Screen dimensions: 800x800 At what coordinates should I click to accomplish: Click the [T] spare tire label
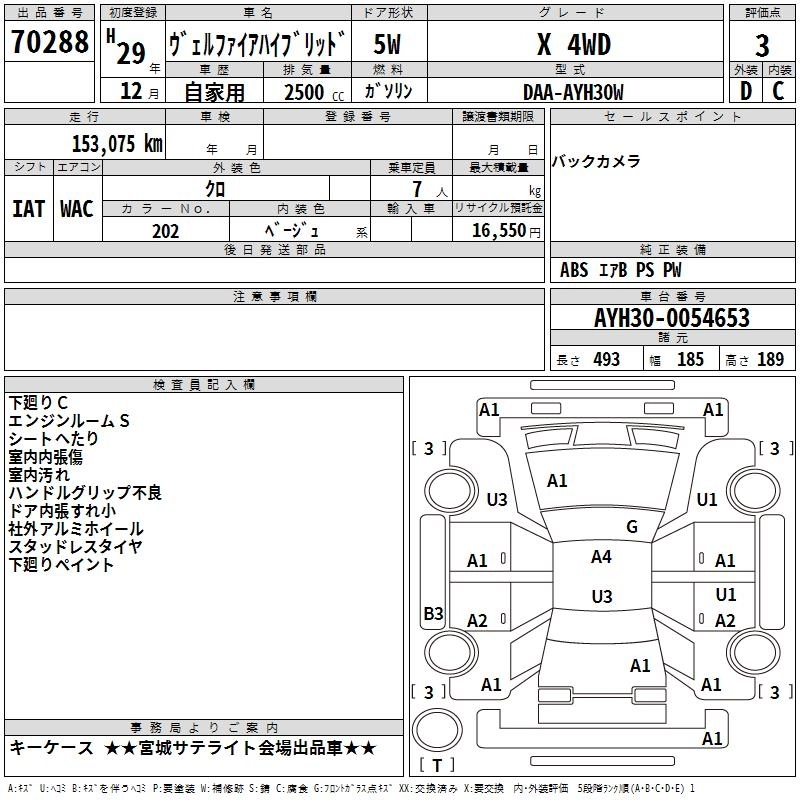(x=437, y=765)
